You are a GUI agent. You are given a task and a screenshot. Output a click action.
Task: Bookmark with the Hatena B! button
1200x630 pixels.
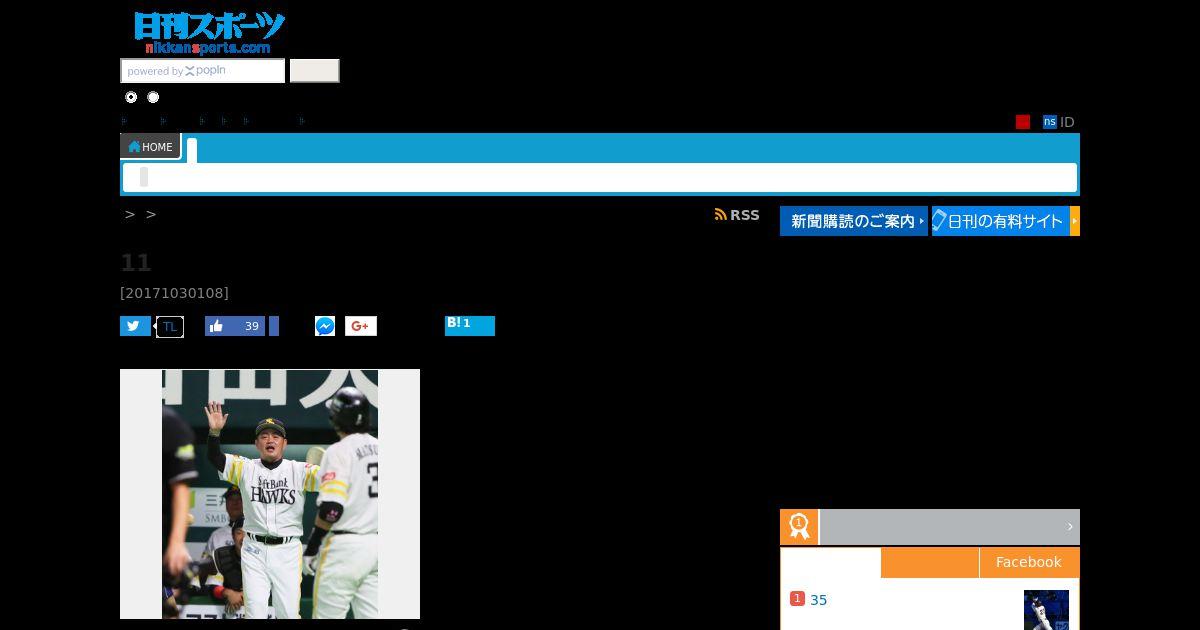point(470,326)
